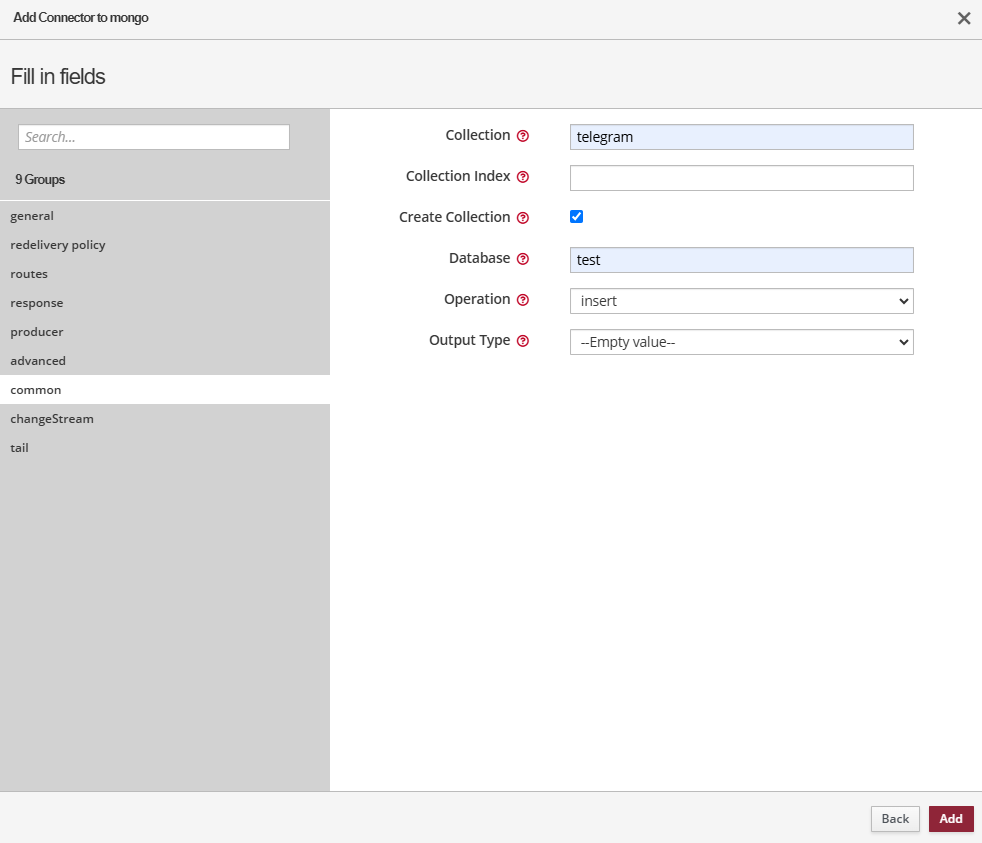Screen dimensions: 982x843
Task: Click the help icon for Output Type
Action: 522,341
